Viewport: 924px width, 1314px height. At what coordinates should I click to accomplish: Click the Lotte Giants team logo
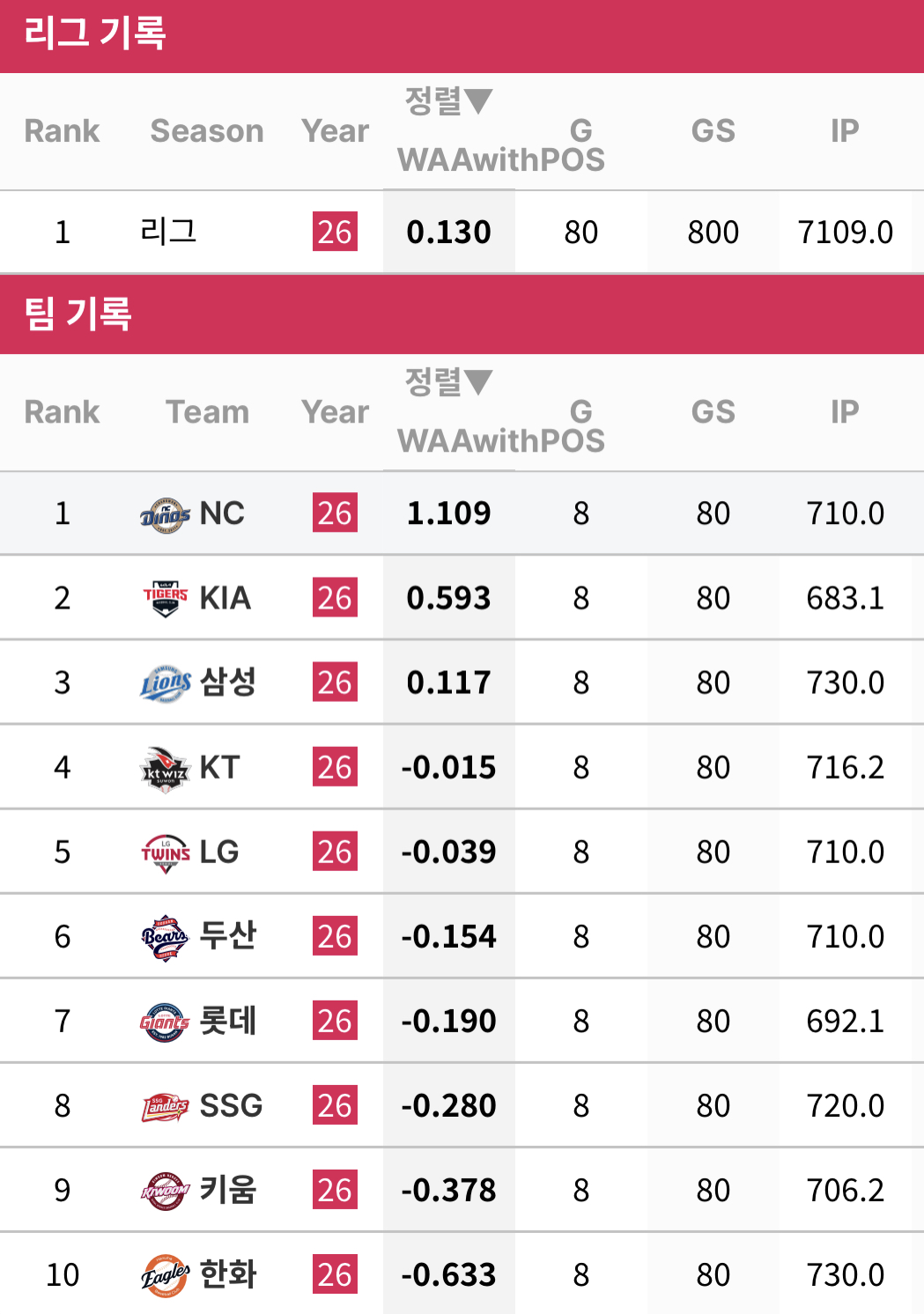tap(165, 1022)
